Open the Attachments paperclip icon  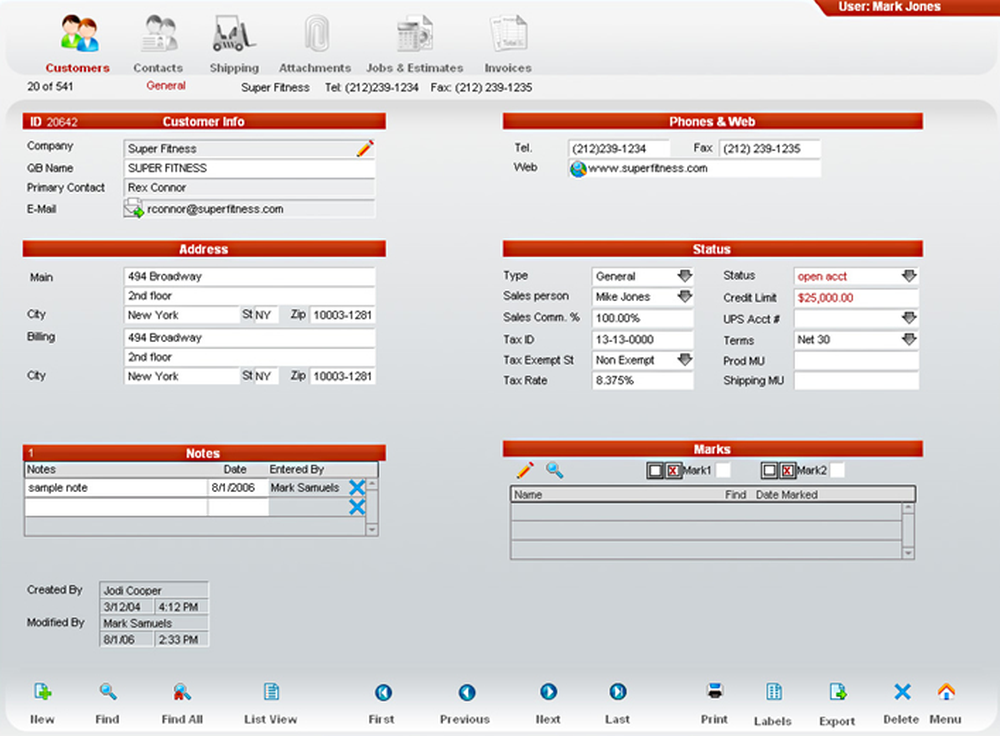(x=316, y=34)
